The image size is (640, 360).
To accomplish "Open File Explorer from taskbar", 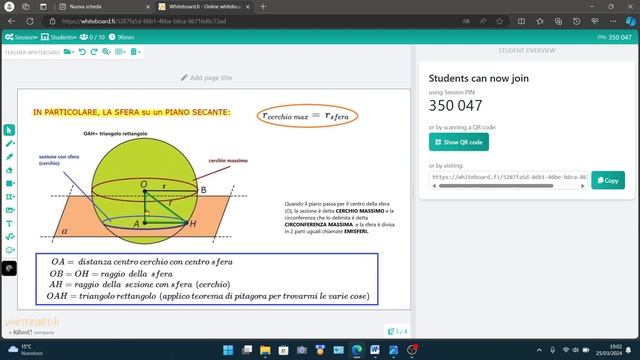I will coord(265,350).
